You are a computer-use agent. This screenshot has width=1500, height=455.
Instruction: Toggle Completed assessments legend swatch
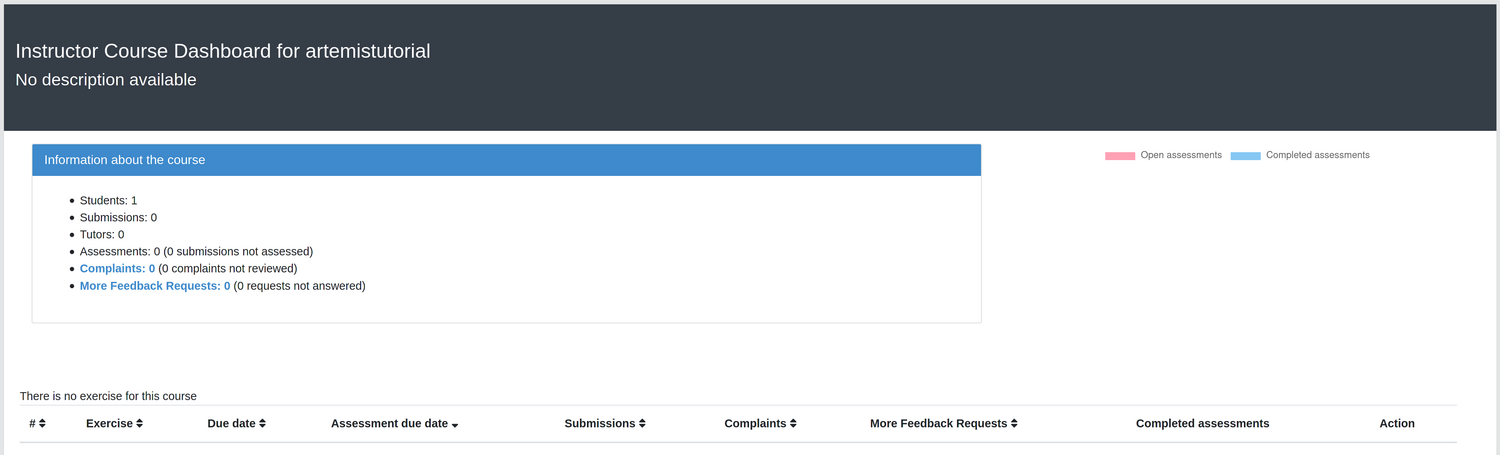(x=1245, y=156)
